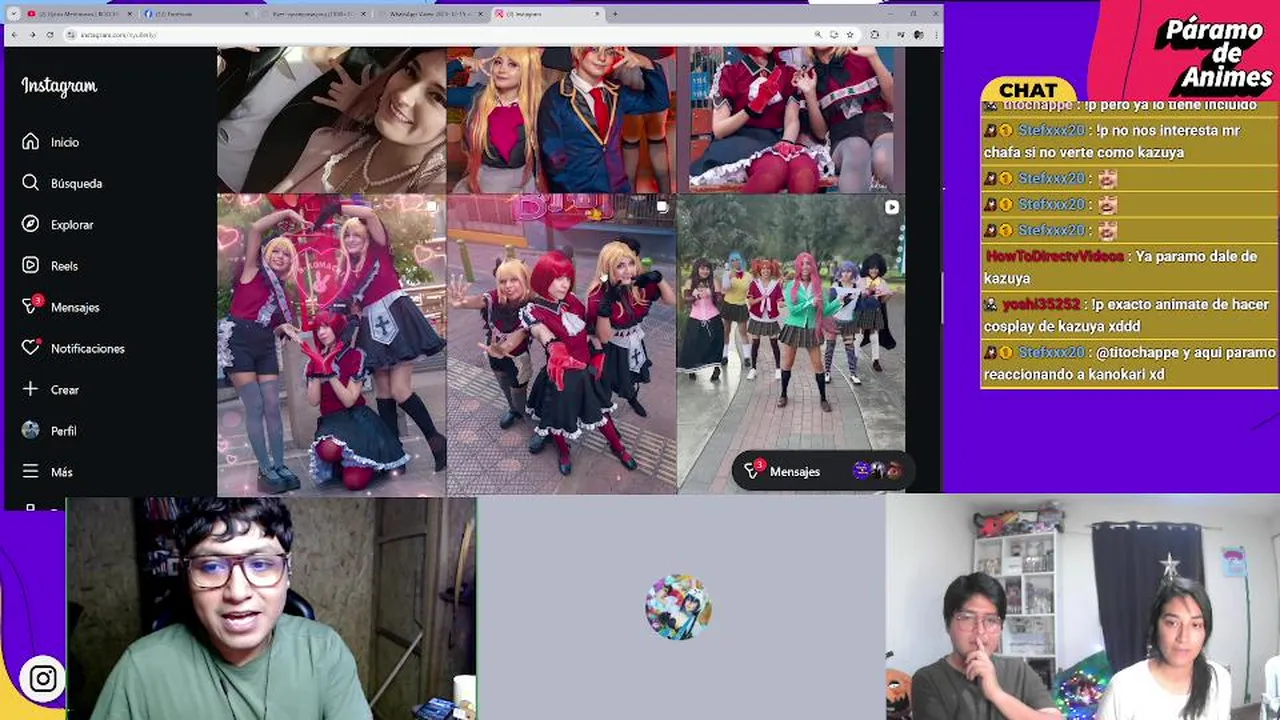
Task: Open Notificaciones with the heart icon
Action: 72,348
